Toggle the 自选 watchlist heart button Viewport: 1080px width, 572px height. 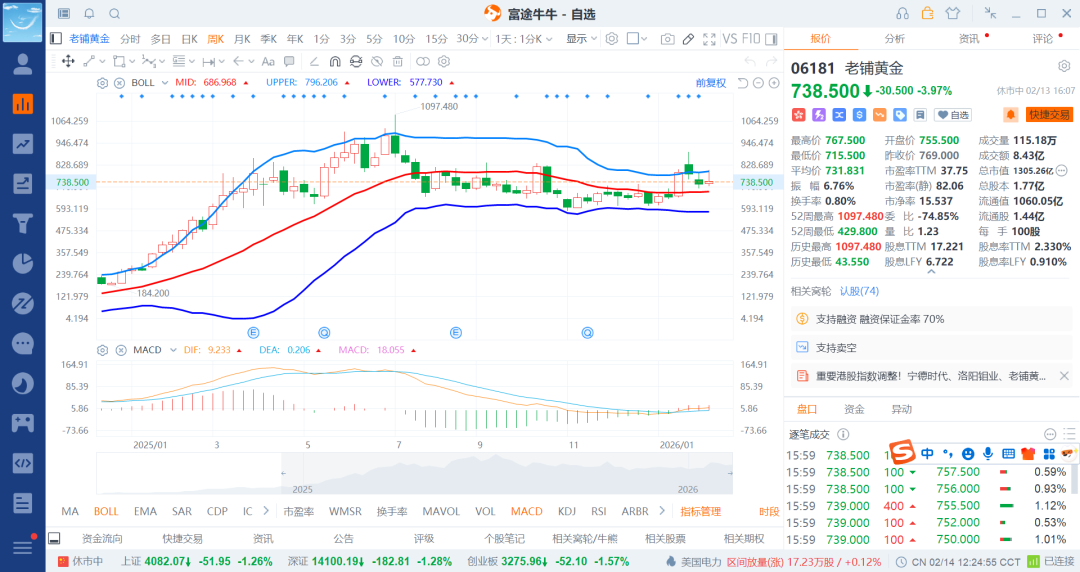click(x=953, y=115)
